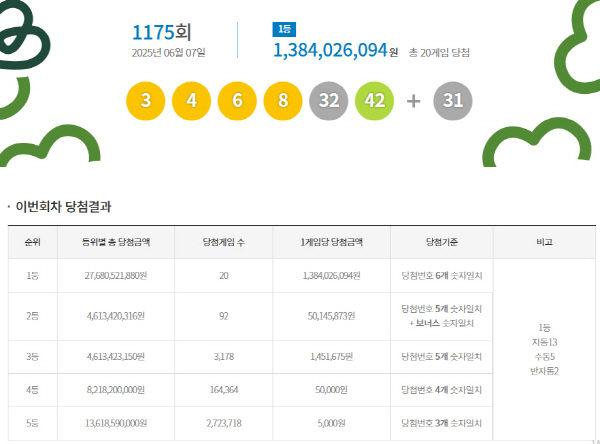Click the 3등 criterion 당첨번호 5개 숫자일치

442,357
